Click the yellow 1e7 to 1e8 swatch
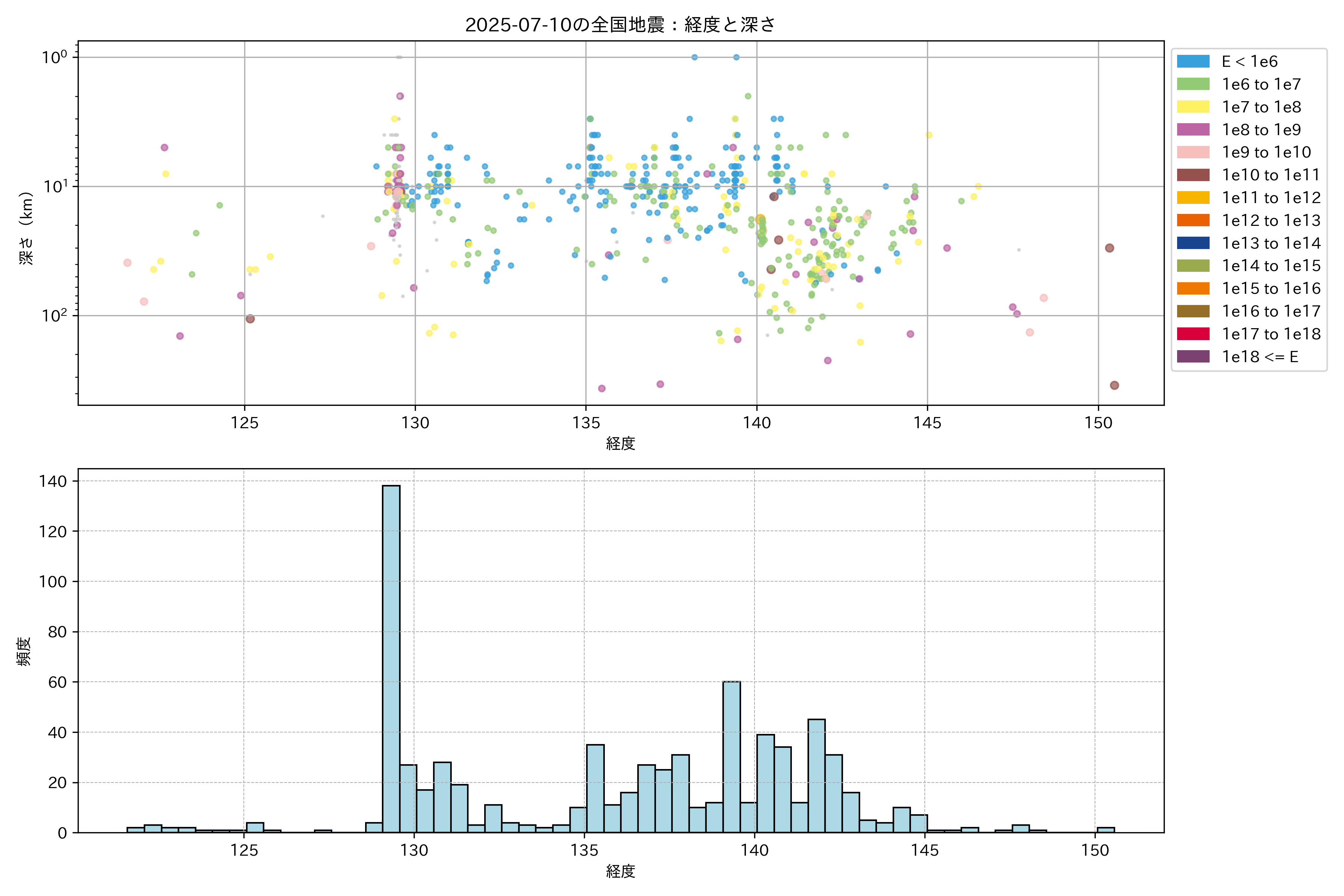1344x896 pixels. (1192, 107)
